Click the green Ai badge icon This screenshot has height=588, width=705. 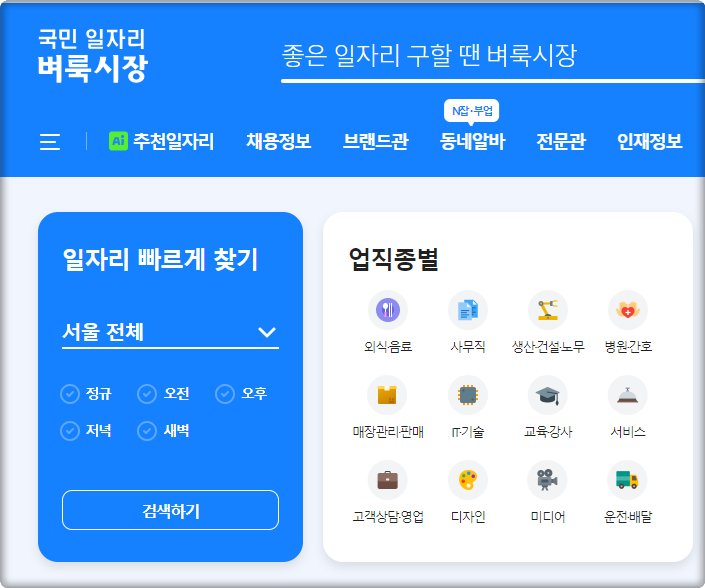coord(118,141)
